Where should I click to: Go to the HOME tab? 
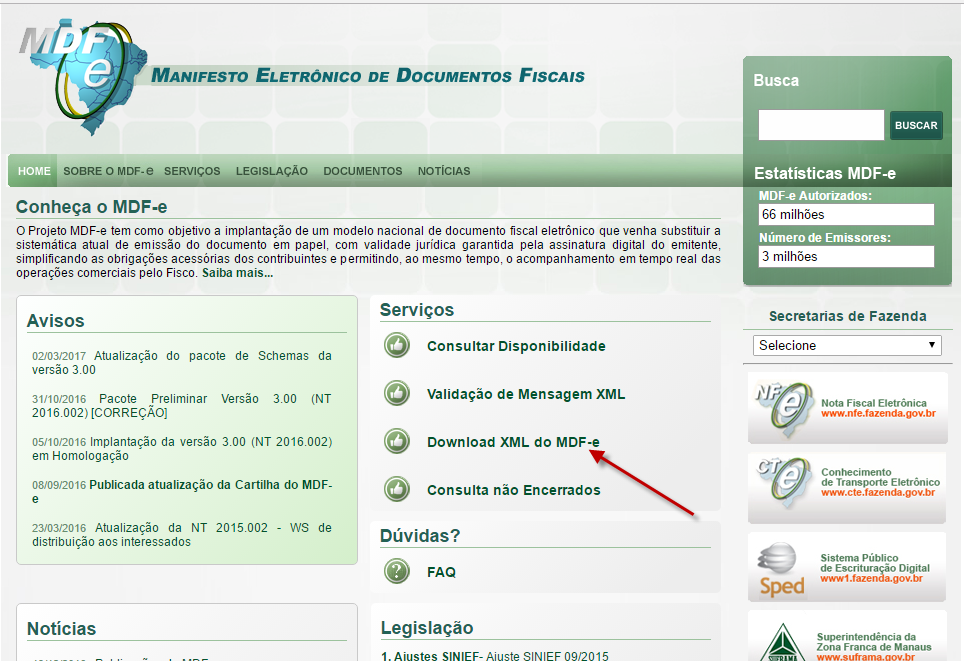point(34,171)
